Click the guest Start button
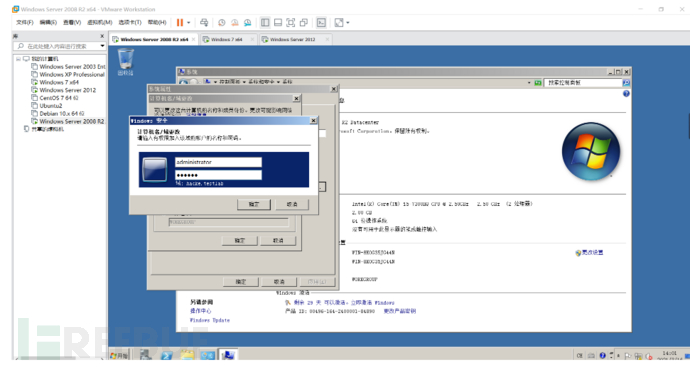Screen dimensions: 690x367 (x=119, y=355)
